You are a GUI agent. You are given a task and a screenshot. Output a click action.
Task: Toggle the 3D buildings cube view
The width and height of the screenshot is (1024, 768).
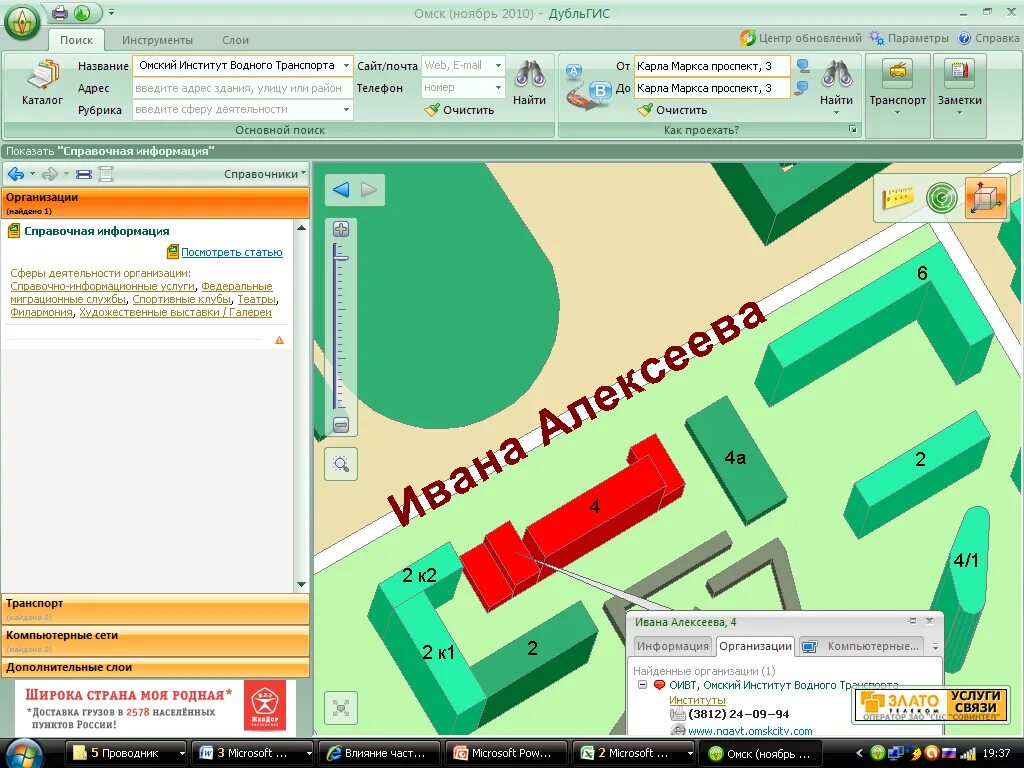(x=985, y=198)
